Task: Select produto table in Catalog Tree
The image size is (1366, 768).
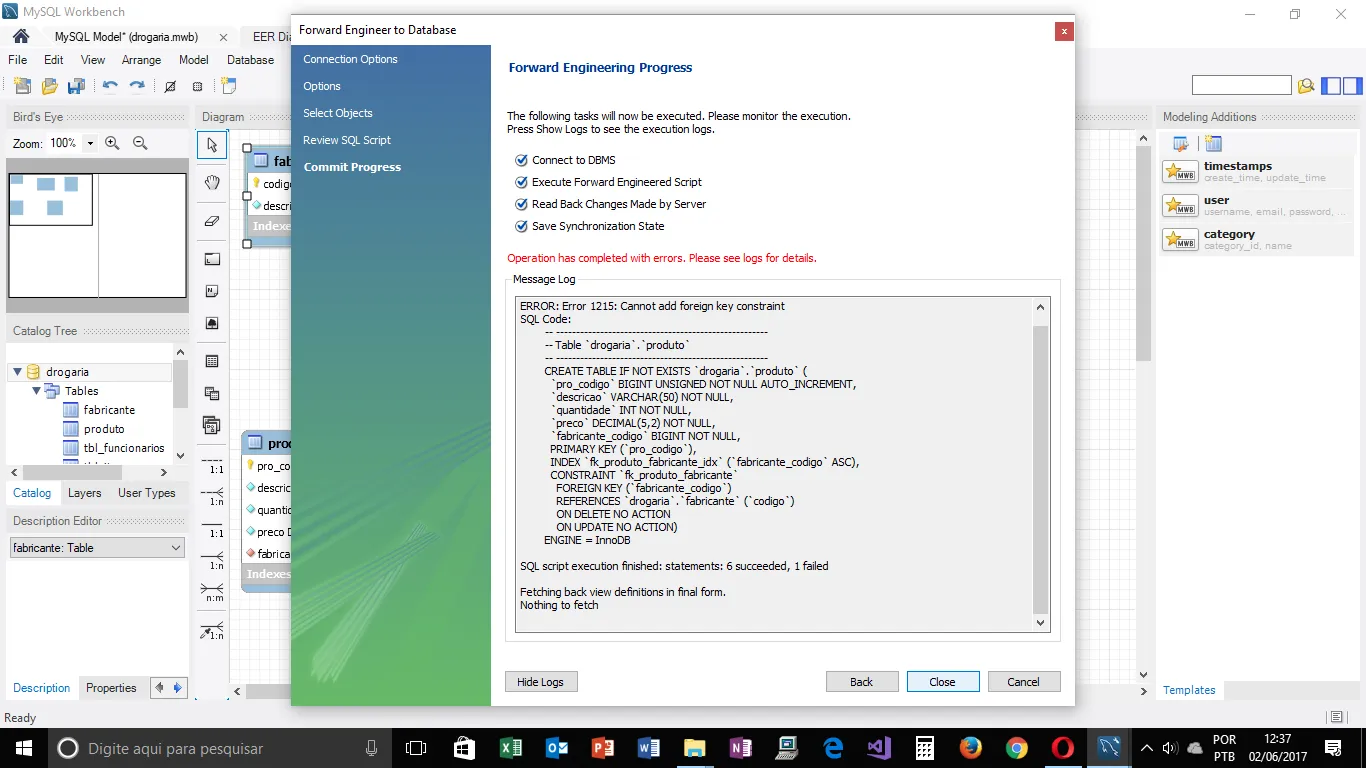Action: click(x=104, y=429)
